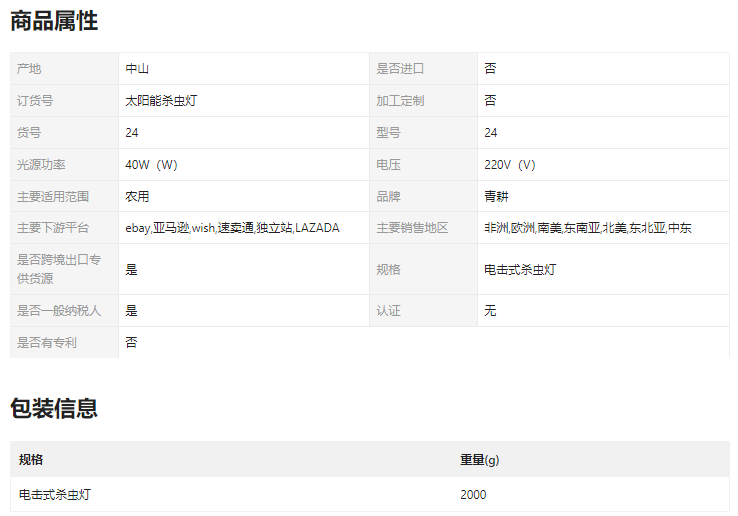Viewport: 738px width, 516px height.
Task: Select the 产地 value 中山
Action: [x=137, y=69]
